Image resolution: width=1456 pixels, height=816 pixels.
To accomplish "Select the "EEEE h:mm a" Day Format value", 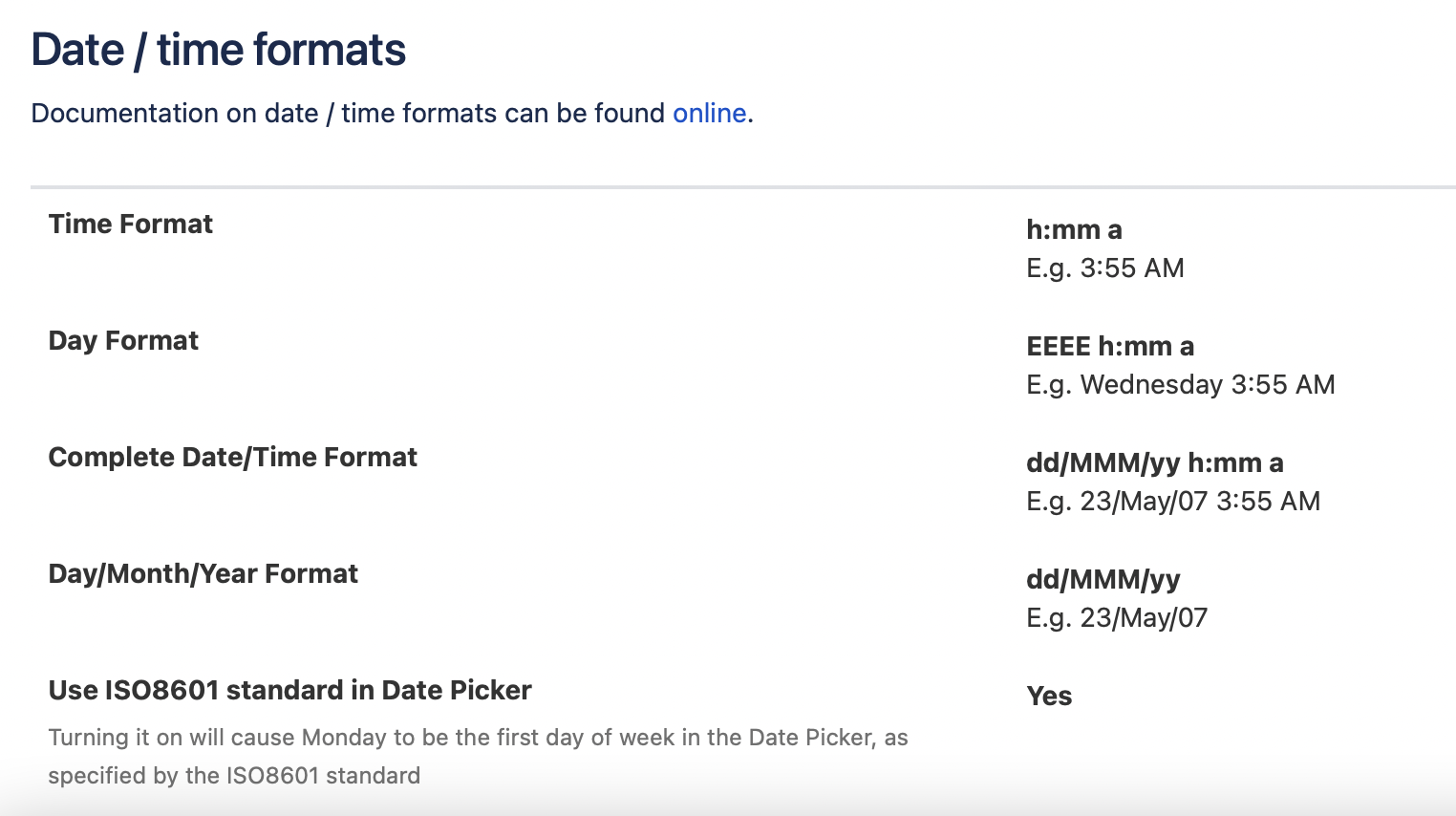I will point(1109,346).
